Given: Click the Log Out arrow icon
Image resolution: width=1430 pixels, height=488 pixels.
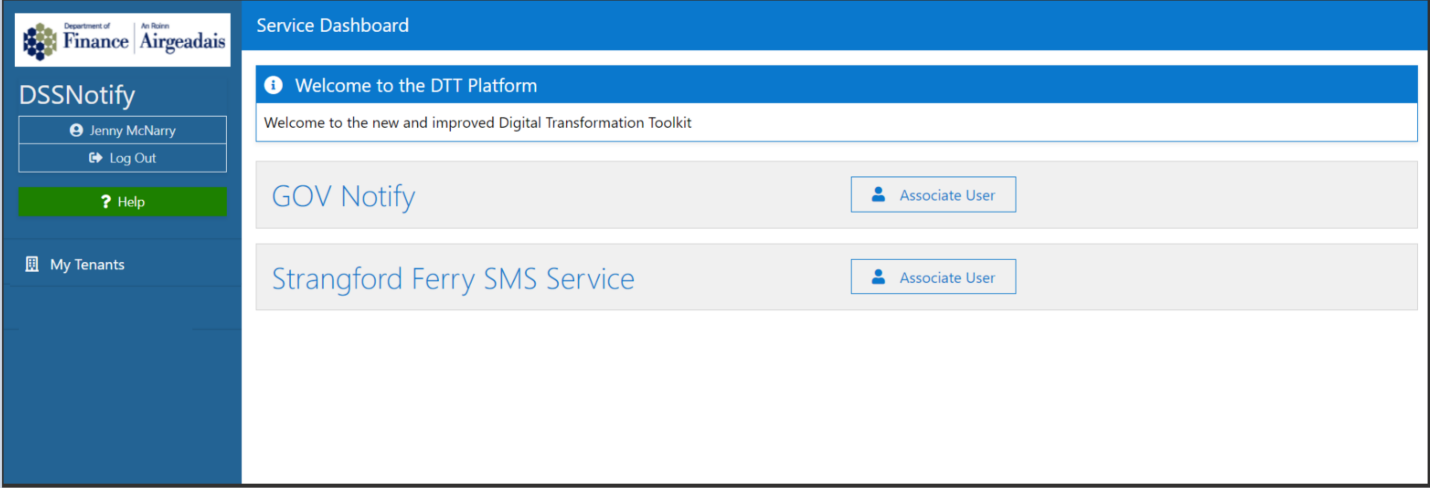Looking at the screenshot, I should [96, 158].
